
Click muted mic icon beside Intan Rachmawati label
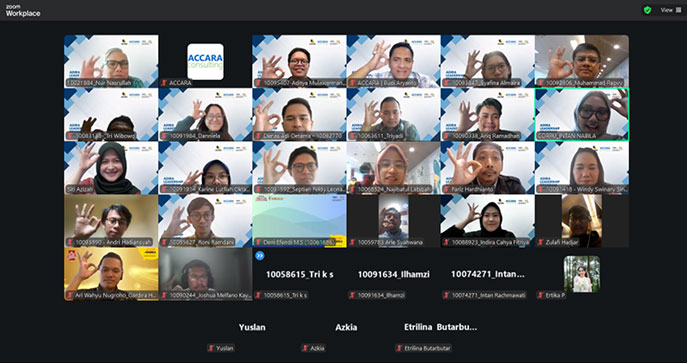[x=446, y=295]
